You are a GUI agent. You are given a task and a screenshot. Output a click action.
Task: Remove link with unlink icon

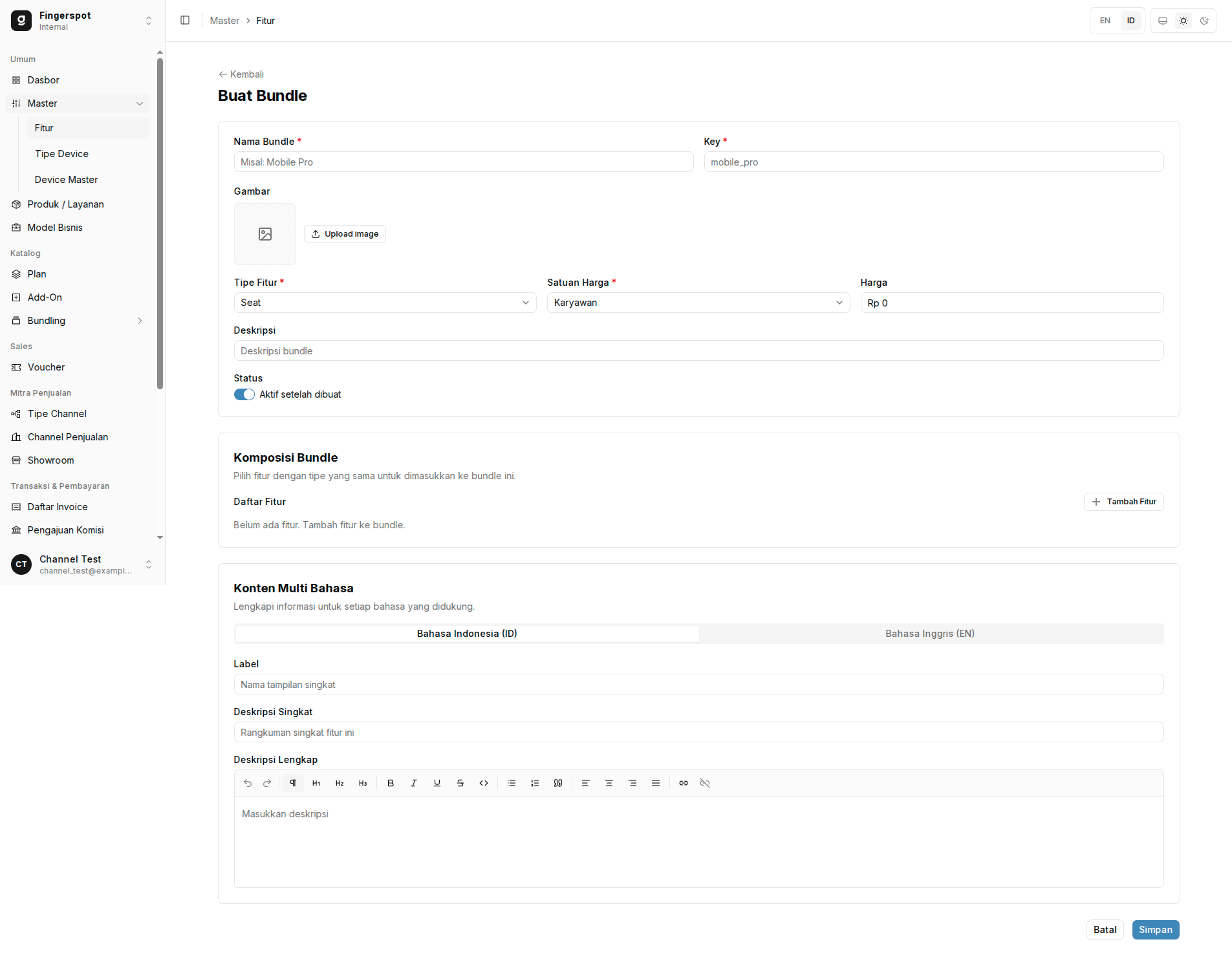705,783
